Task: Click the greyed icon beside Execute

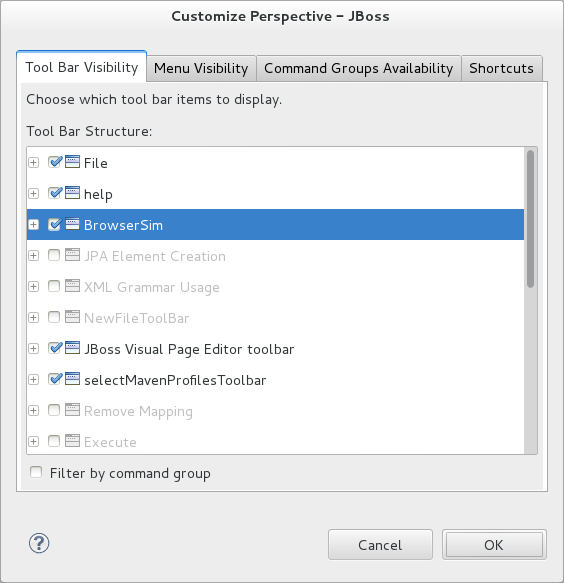Action: click(x=72, y=441)
